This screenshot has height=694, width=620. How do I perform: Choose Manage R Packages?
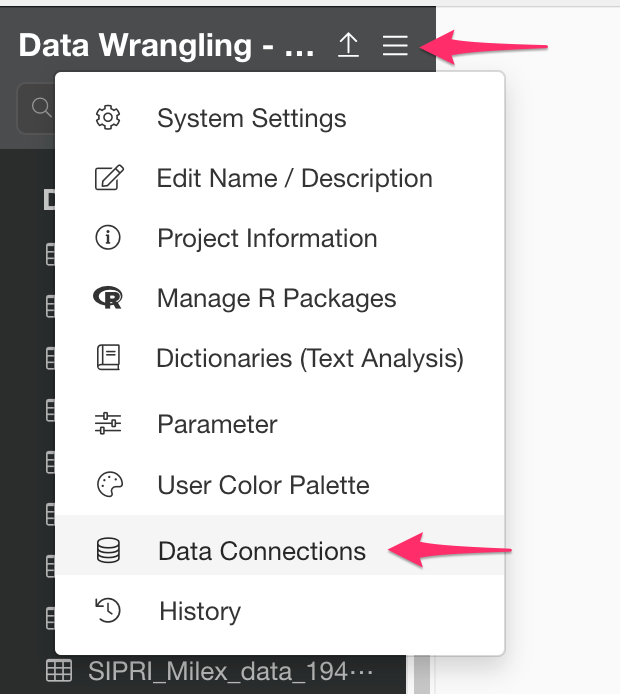tap(276, 298)
